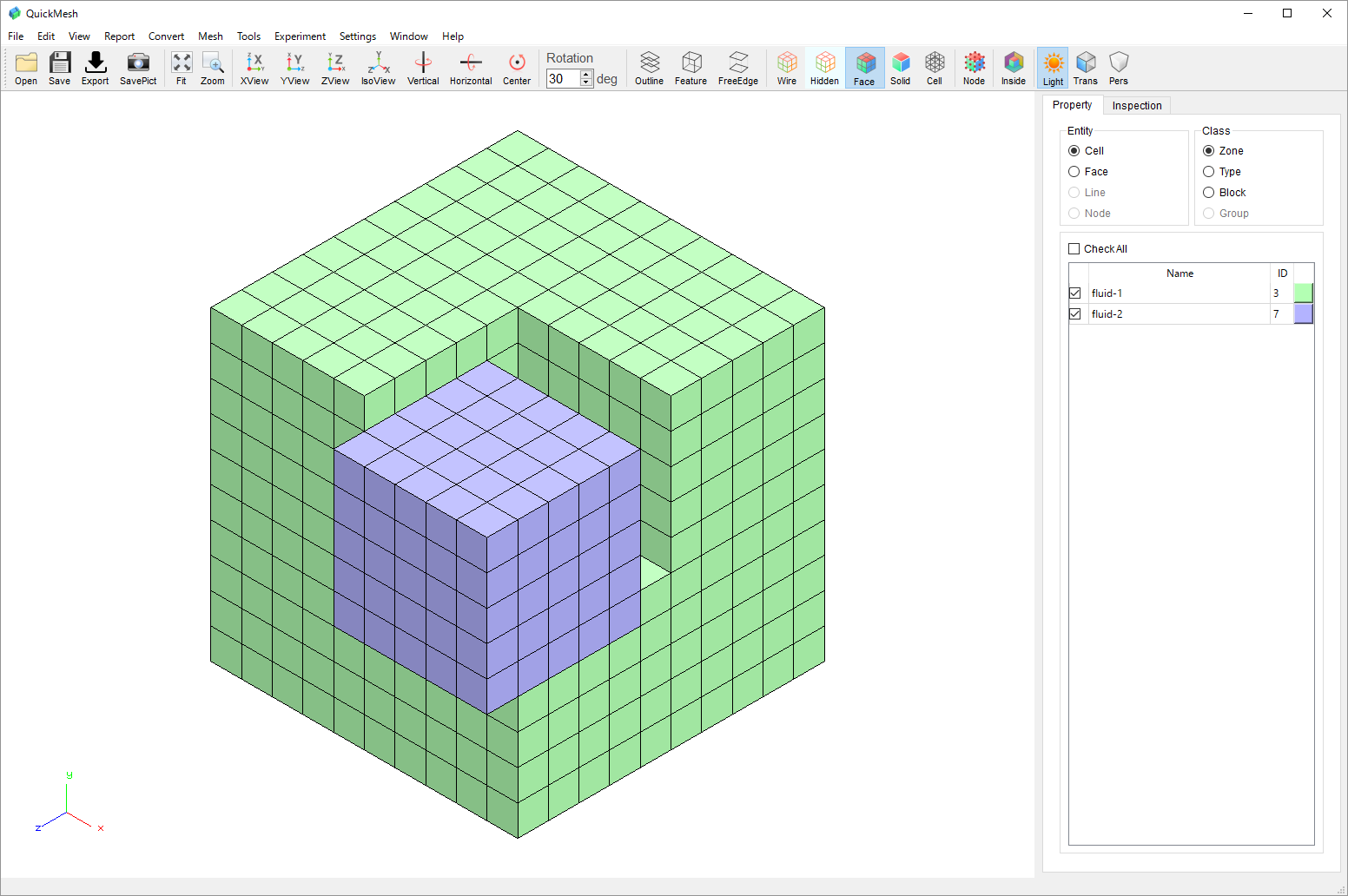Click the fluid-2 ID value 7
This screenshot has width=1348, height=896.
click(x=1276, y=314)
